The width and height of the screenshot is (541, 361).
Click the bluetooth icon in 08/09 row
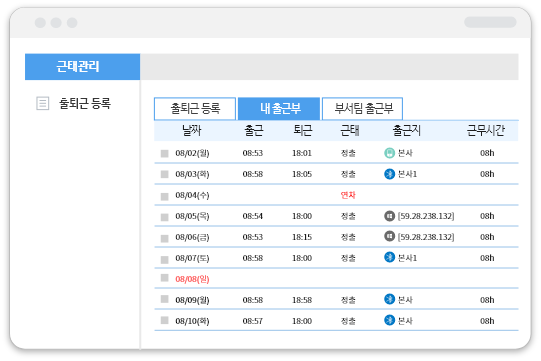[x=390, y=299]
